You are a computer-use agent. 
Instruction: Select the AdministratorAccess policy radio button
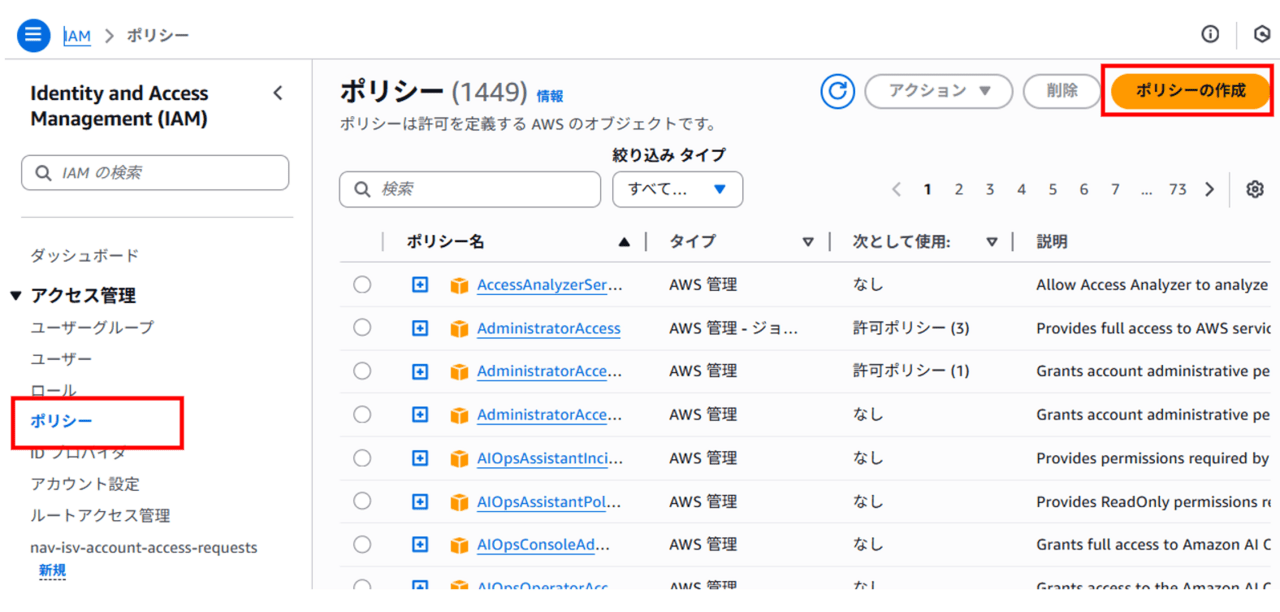(x=362, y=328)
